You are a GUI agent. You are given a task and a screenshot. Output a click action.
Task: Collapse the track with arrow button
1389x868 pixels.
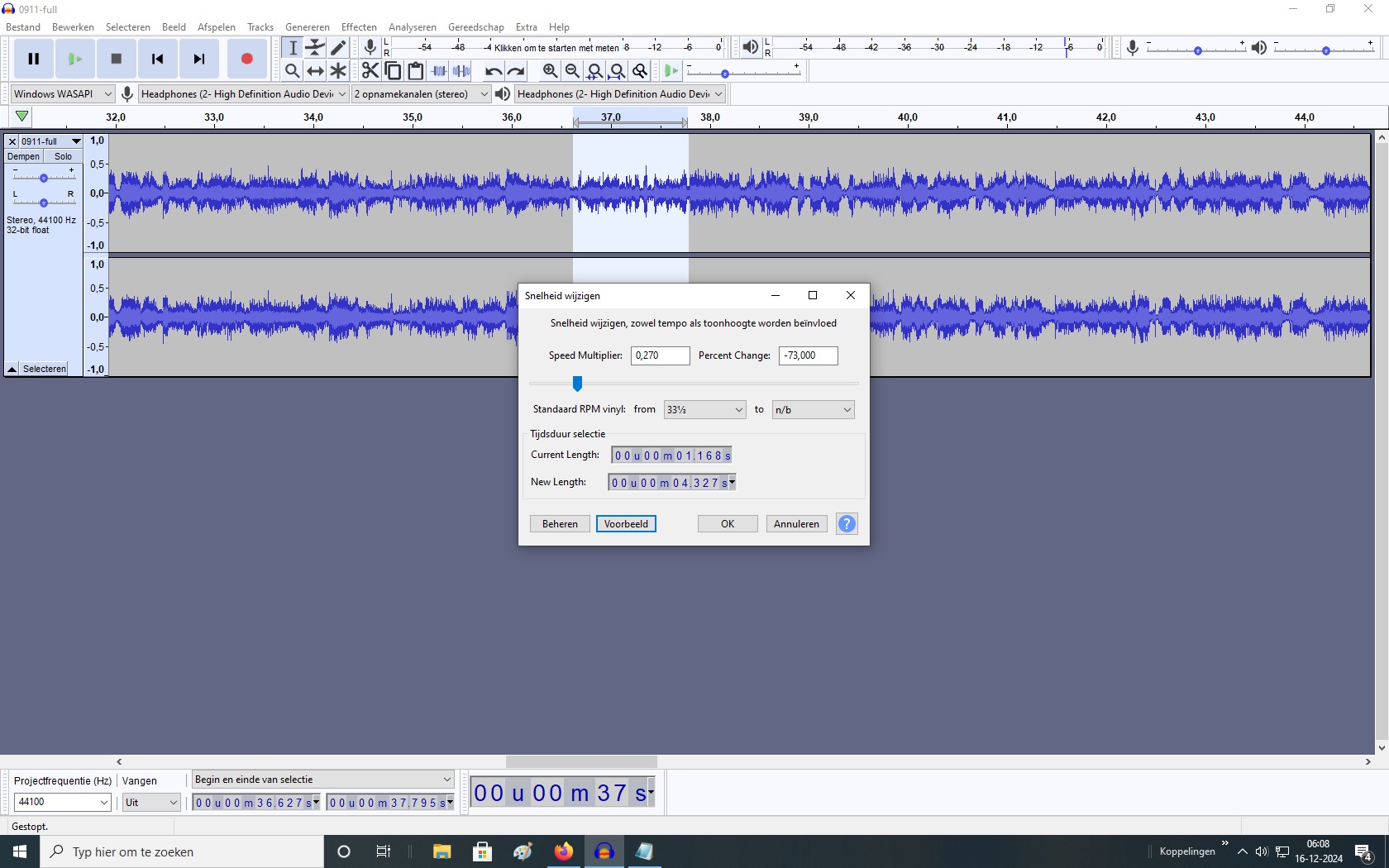(12, 369)
